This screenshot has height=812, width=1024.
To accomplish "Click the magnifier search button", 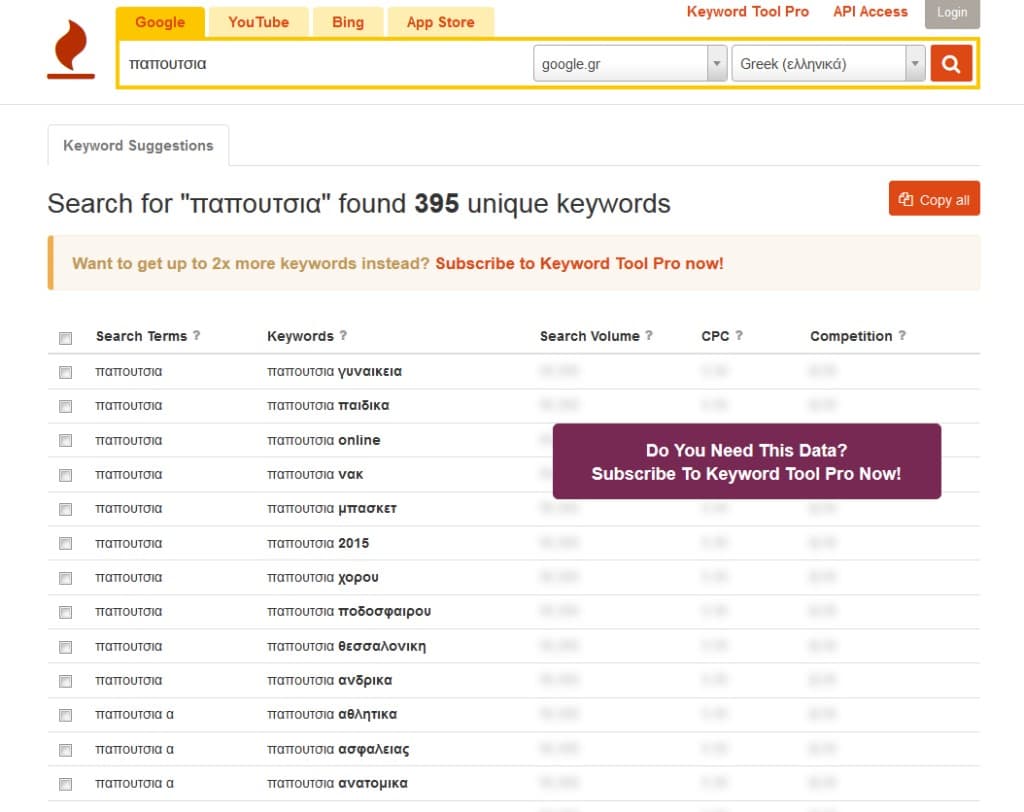I will [x=951, y=64].
